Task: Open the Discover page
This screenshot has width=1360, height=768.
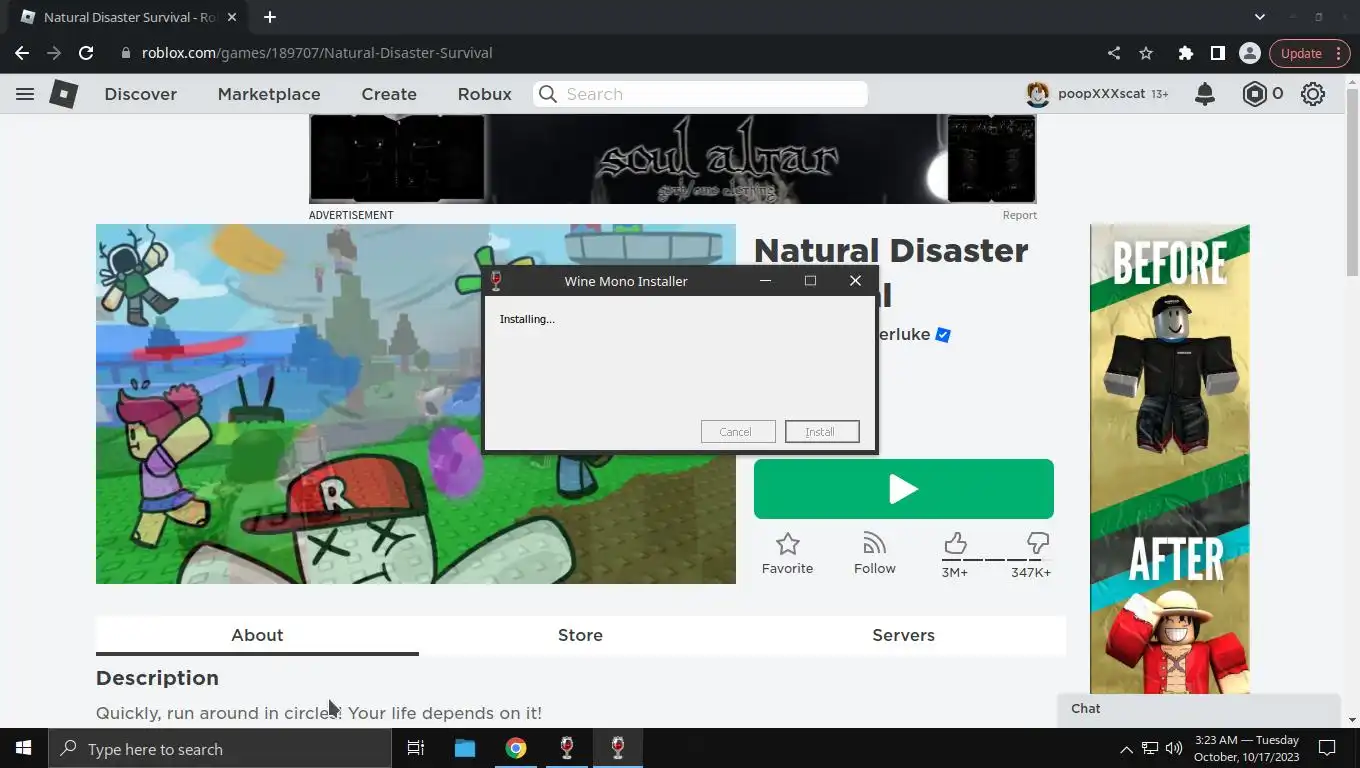Action: [141, 94]
